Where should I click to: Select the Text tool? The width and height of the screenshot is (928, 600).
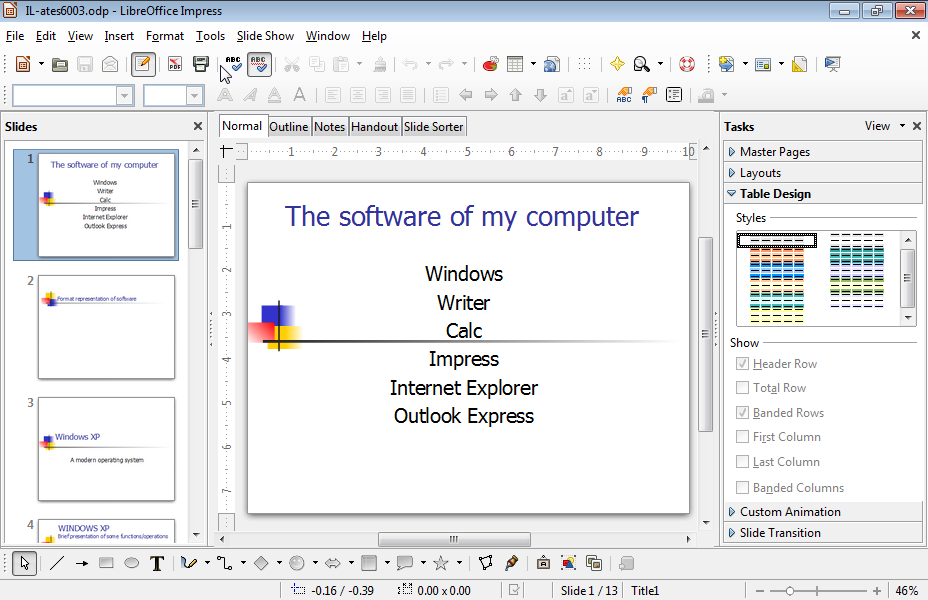[x=157, y=563]
